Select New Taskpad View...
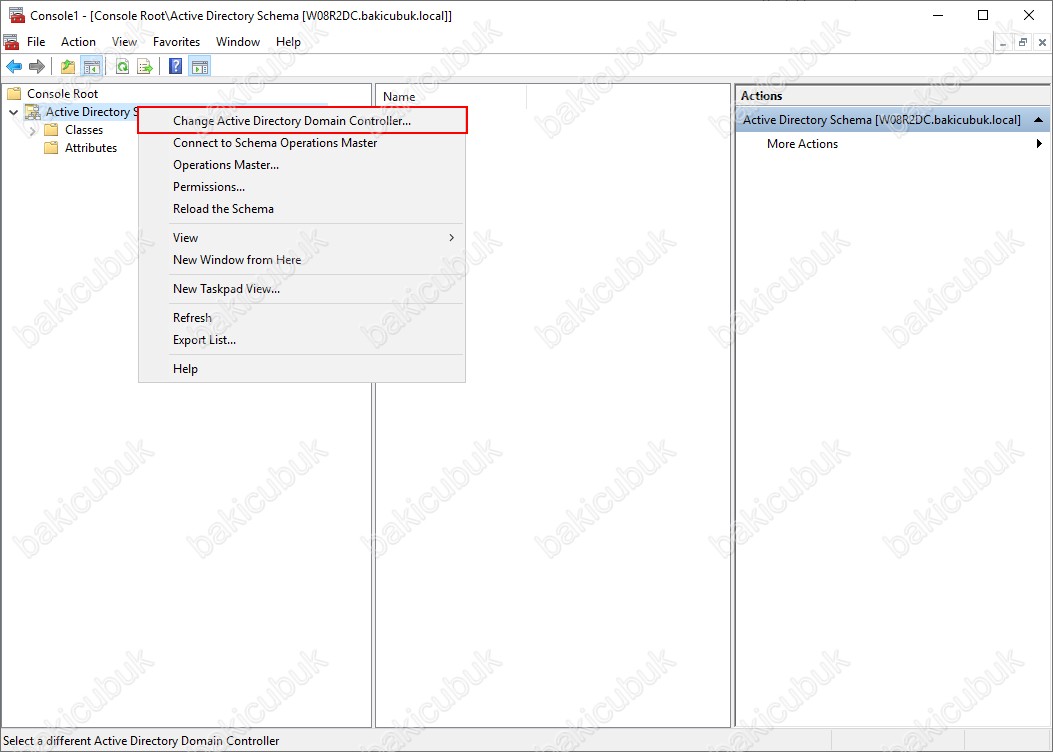The image size is (1053, 752). click(x=302, y=289)
